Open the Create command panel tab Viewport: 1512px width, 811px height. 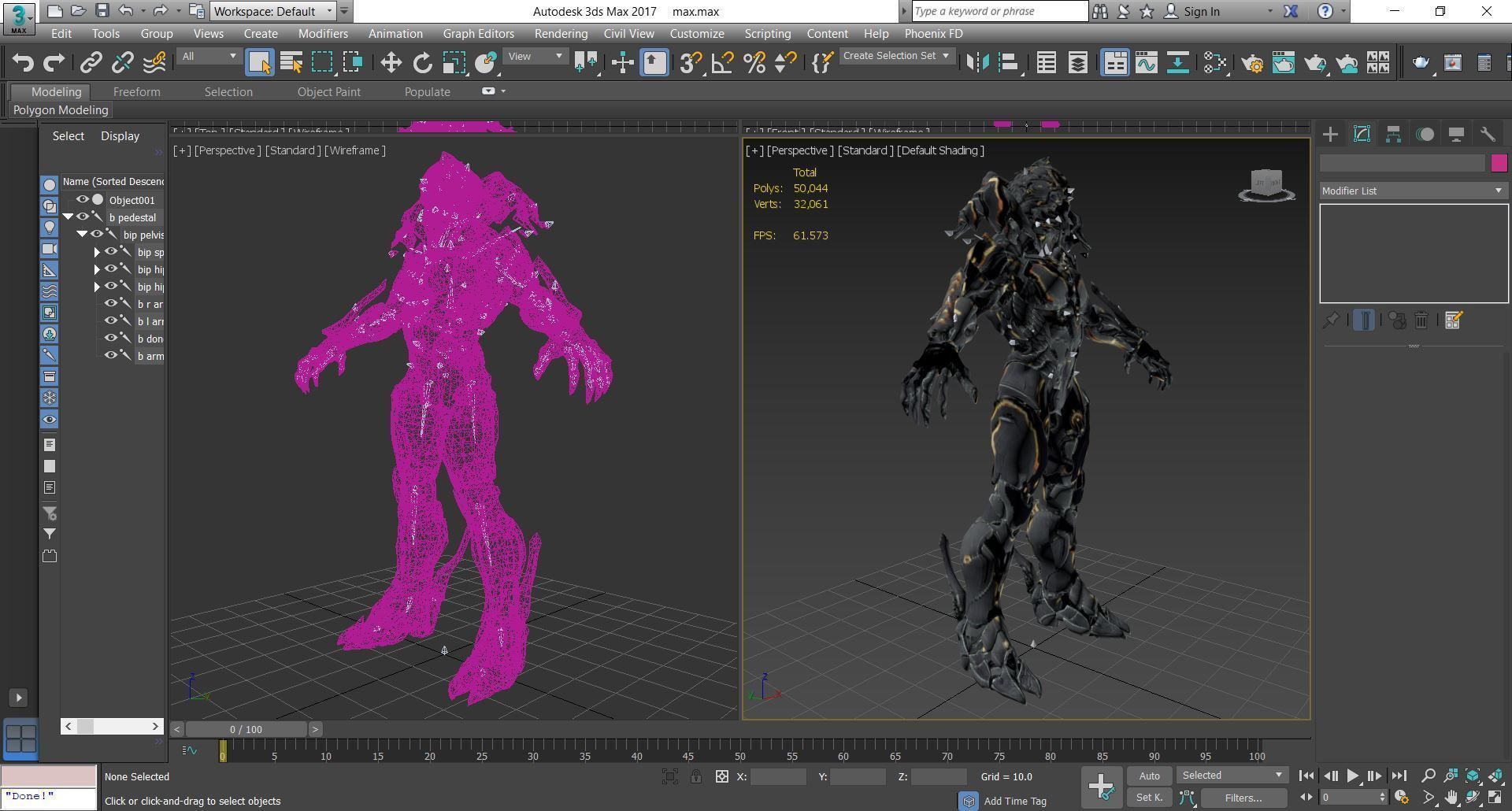pos(1330,135)
